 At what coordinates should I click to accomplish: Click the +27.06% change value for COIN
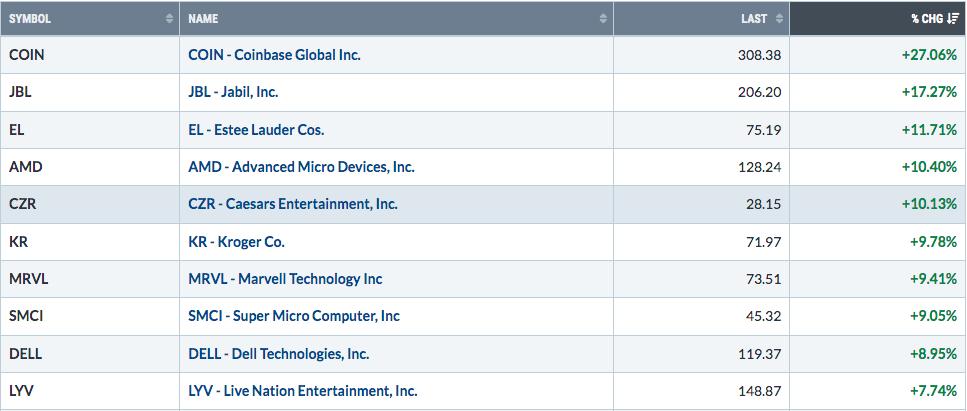tap(929, 55)
